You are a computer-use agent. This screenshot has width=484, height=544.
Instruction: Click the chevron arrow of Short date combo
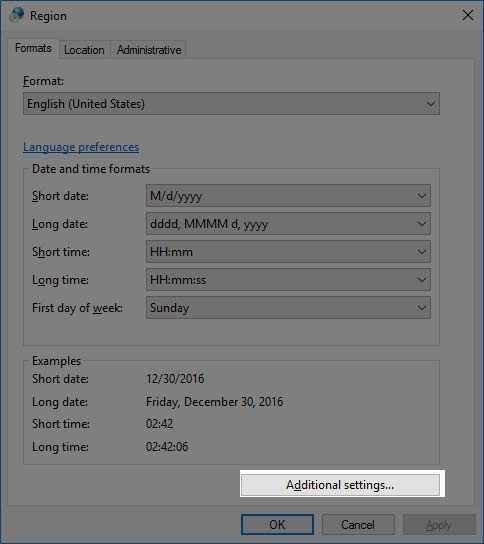tap(422, 196)
